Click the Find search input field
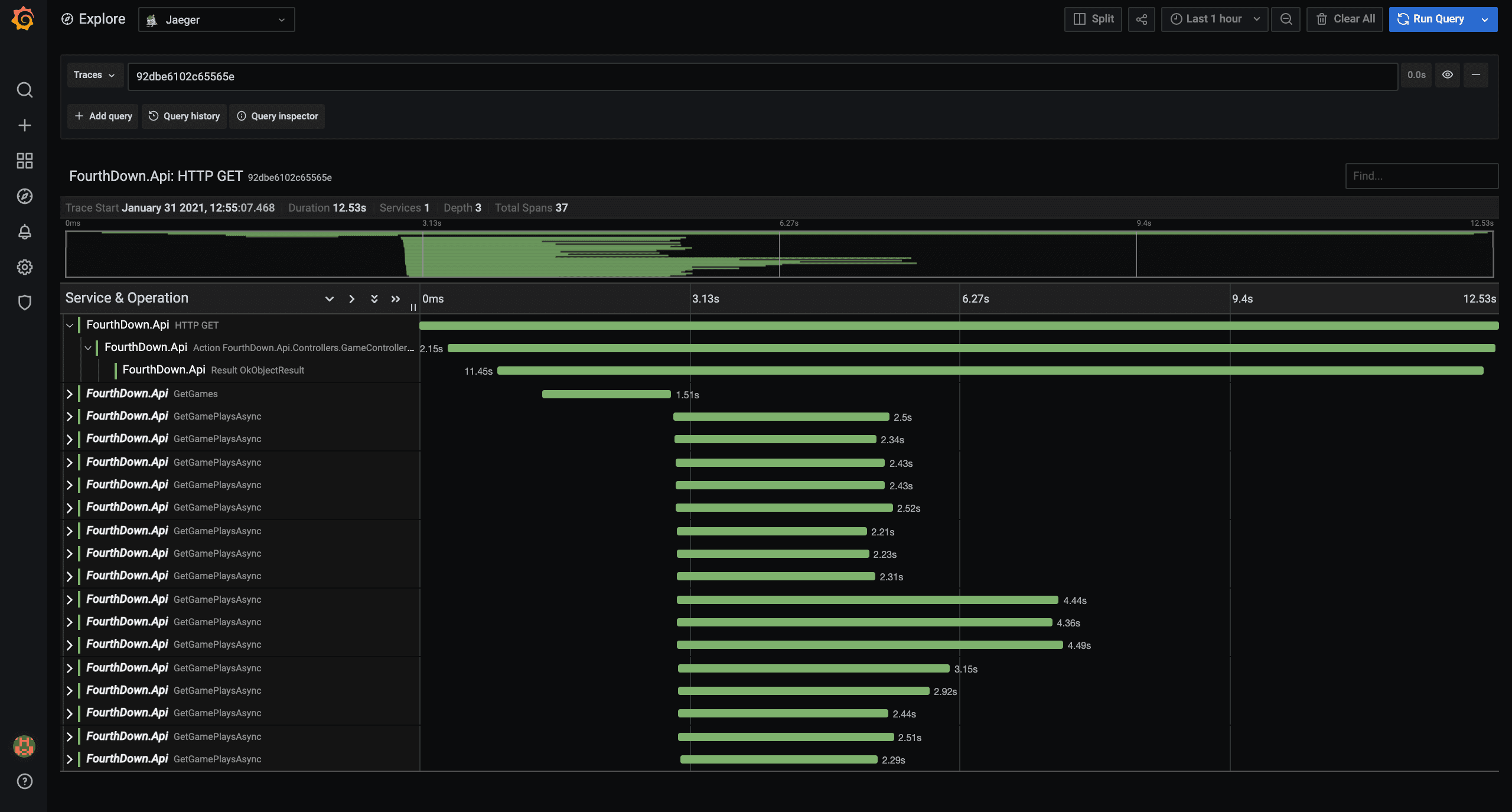Image resolution: width=1512 pixels, height=812 pixels. (x=1421, y=176)
